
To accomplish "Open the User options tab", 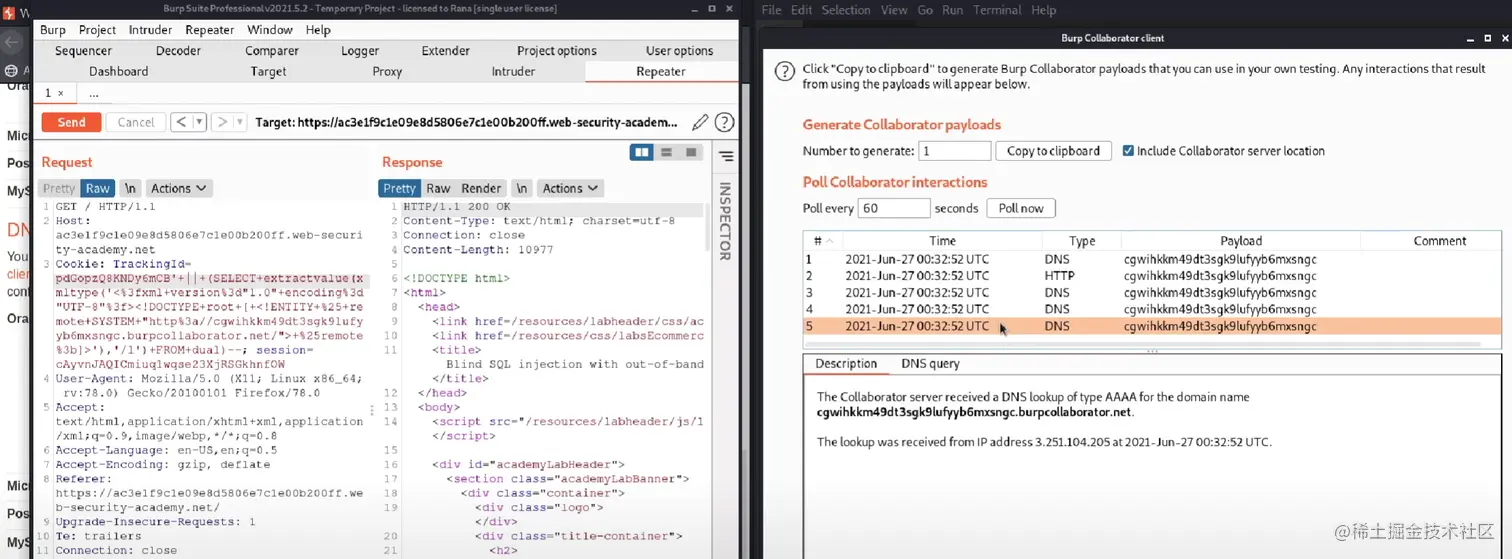I will [x=679, y=51].
